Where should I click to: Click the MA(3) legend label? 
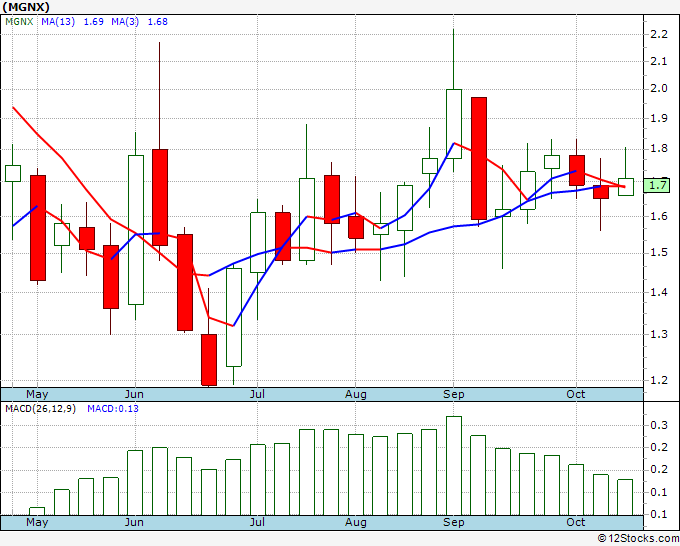click(125, 22)
